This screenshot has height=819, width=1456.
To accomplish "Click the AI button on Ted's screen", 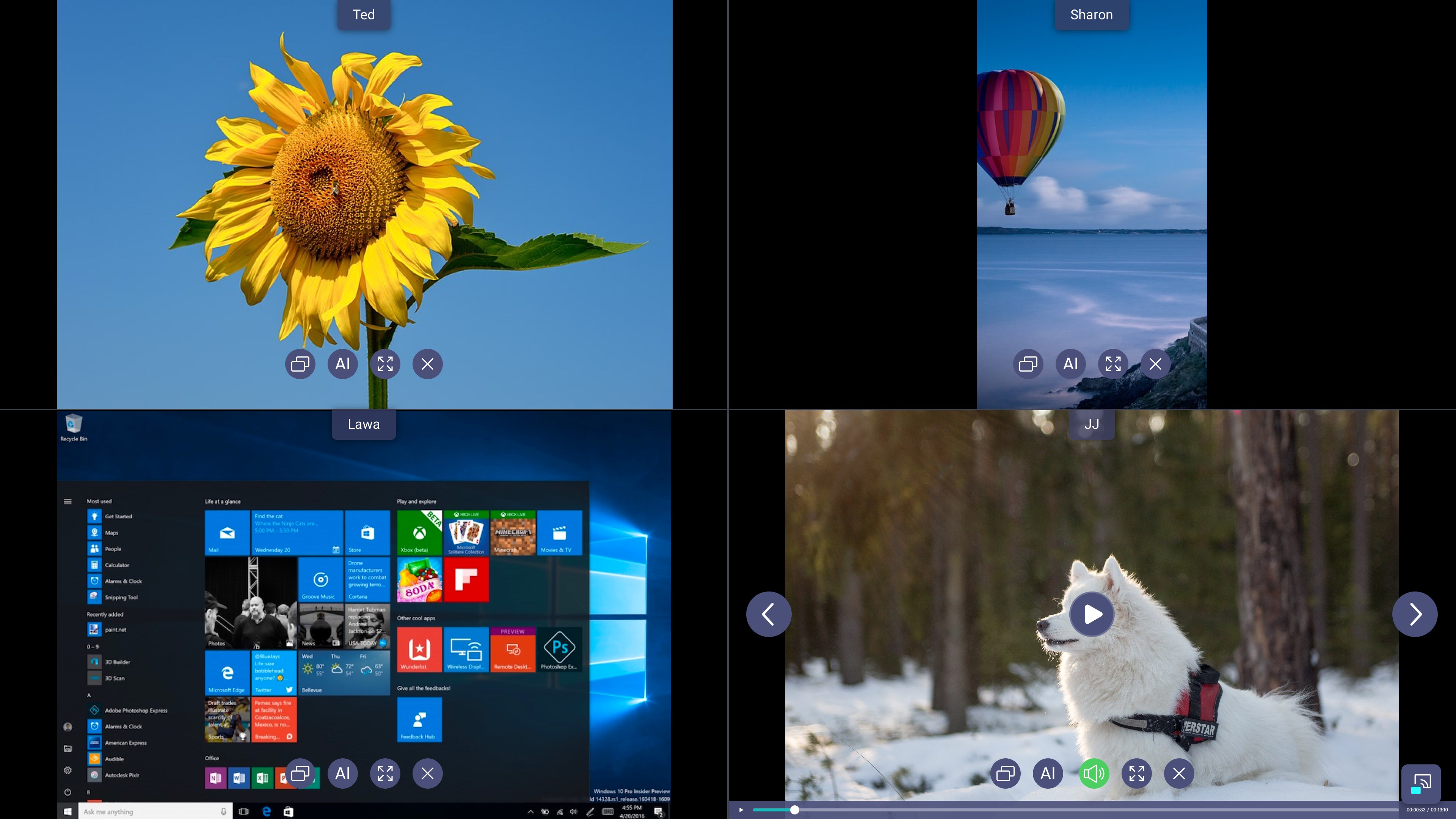I will 342,364.
